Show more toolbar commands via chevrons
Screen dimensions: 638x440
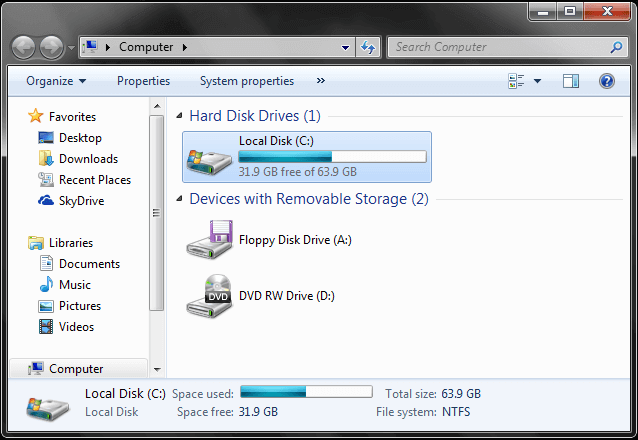[321, 81]
